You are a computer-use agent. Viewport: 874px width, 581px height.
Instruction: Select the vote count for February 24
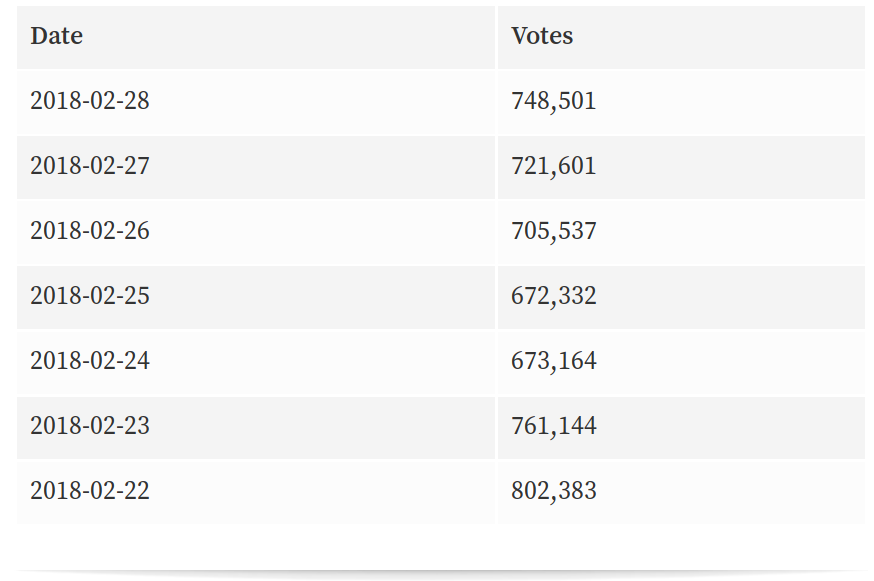point(553,360)
